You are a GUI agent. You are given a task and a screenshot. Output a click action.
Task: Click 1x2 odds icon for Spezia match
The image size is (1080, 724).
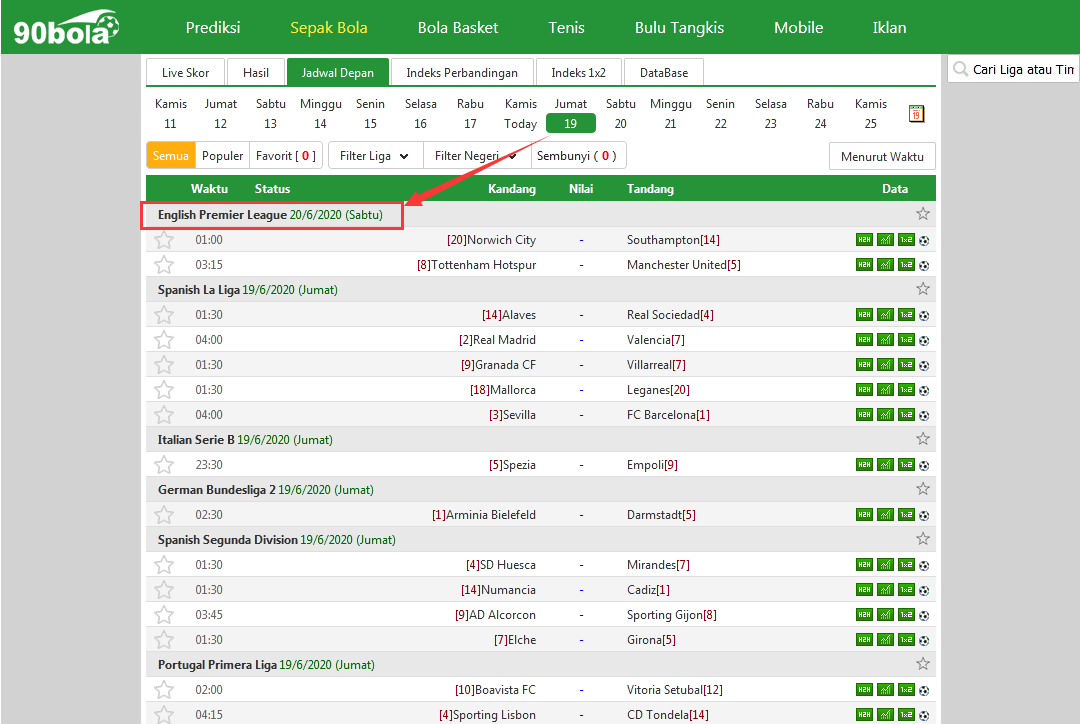click(x=906, y=465)
